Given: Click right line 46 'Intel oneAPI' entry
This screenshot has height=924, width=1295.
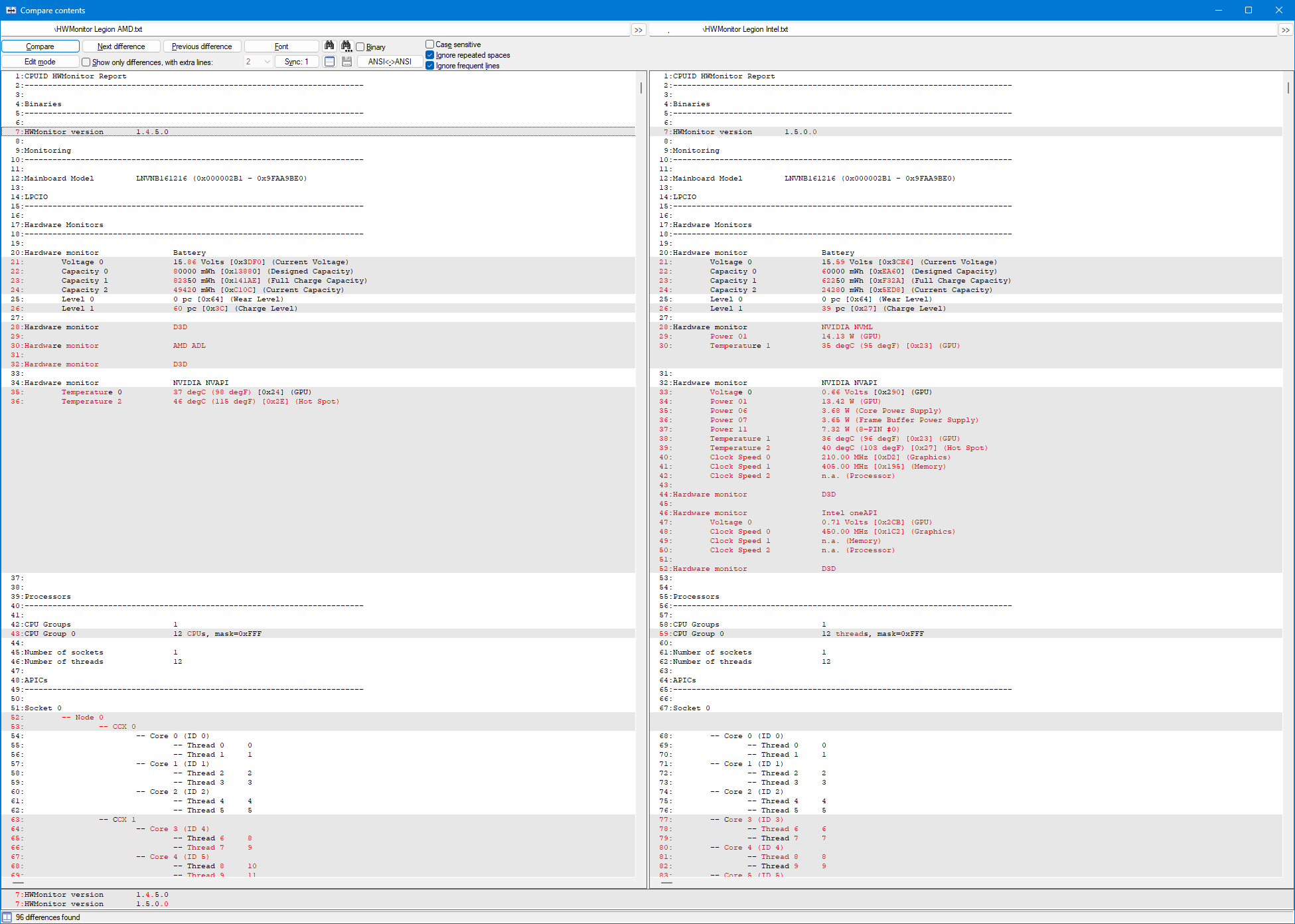Looking at the screenshot, I should point(966,512).
